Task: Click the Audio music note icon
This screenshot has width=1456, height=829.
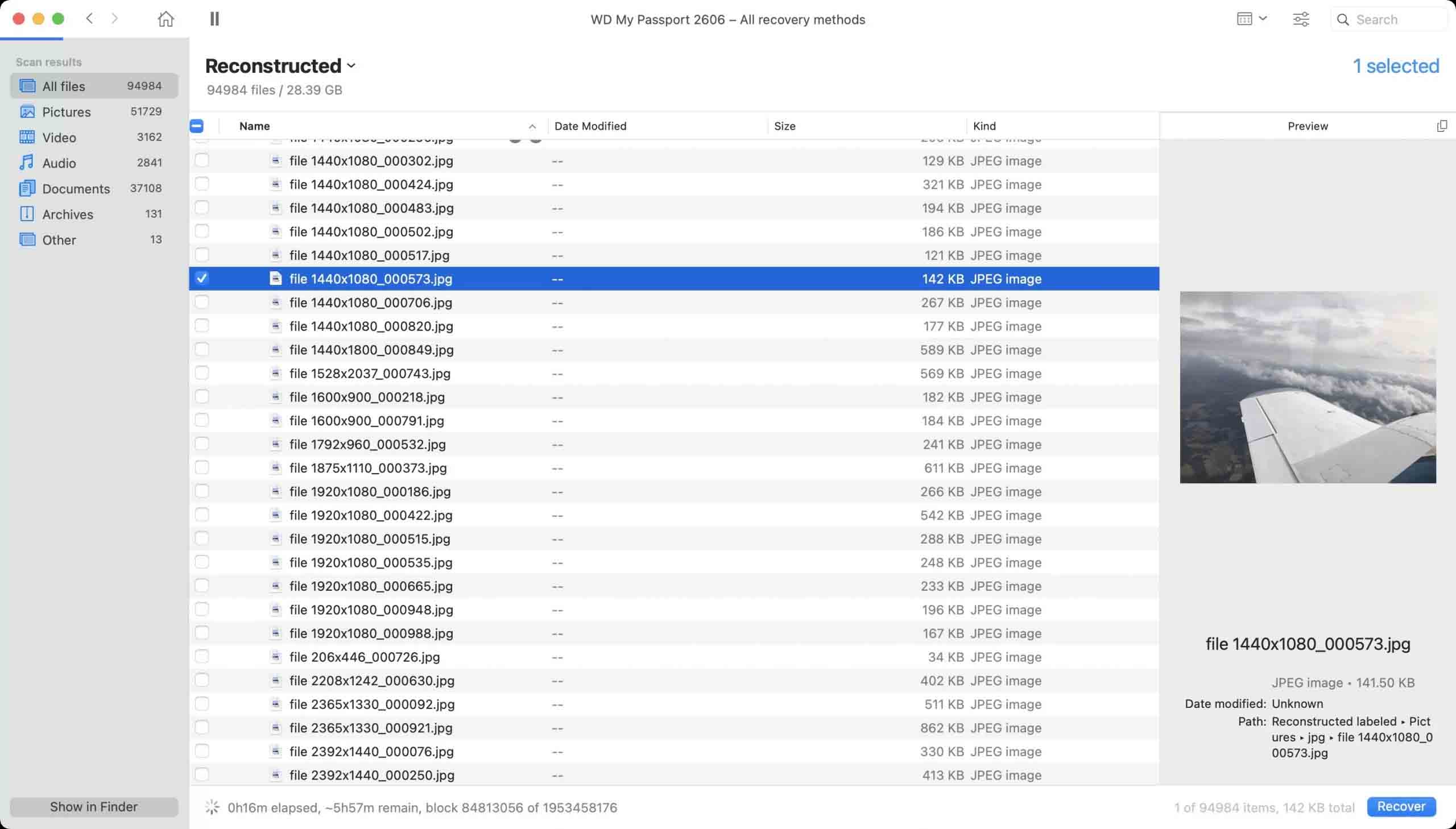Action: (27, 163)
